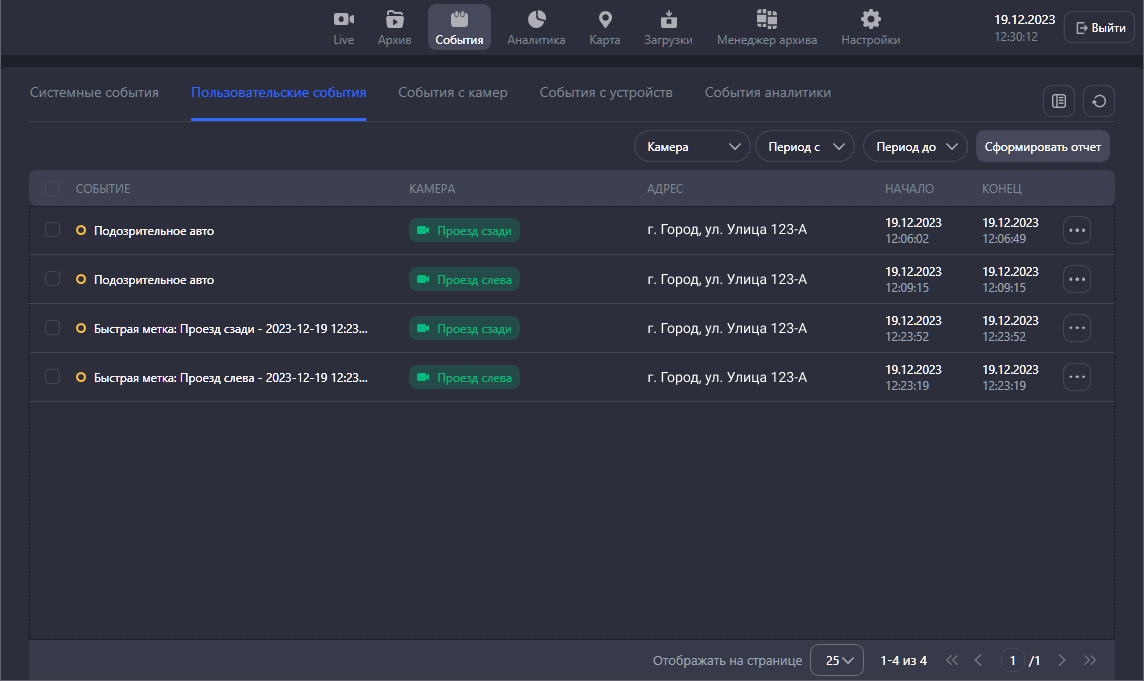Click the Сформировать отчет button
Viewport: 1144px width, 681px height.
pos(1042,146)
